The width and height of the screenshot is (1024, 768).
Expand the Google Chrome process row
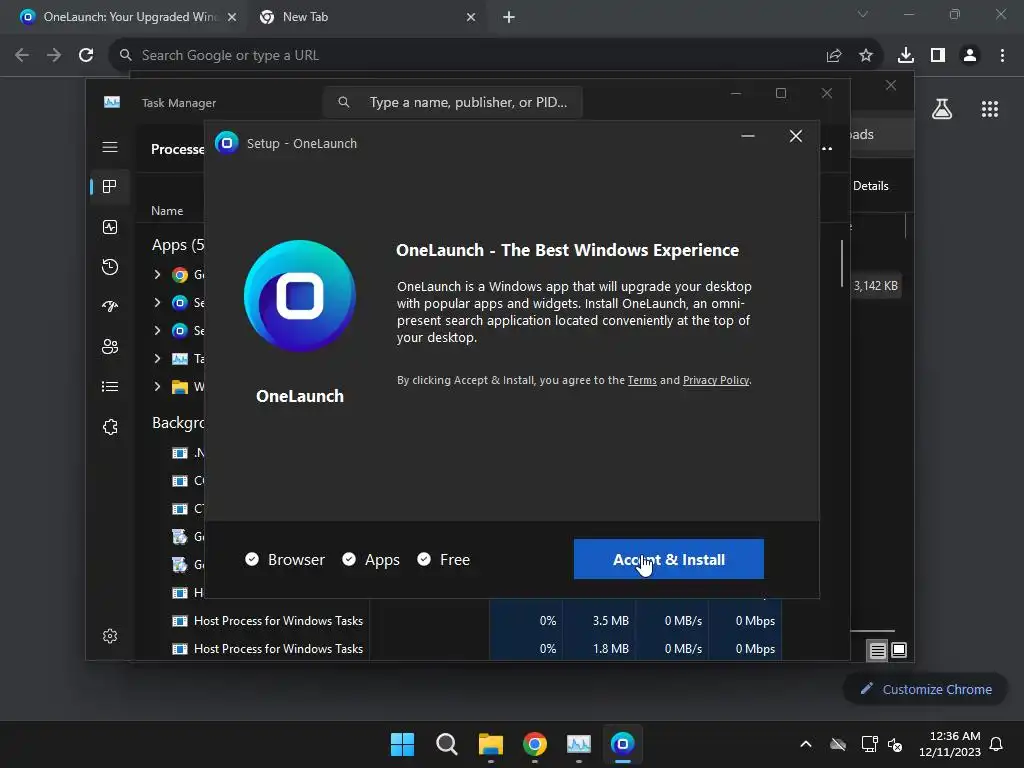tap(157, 274)
